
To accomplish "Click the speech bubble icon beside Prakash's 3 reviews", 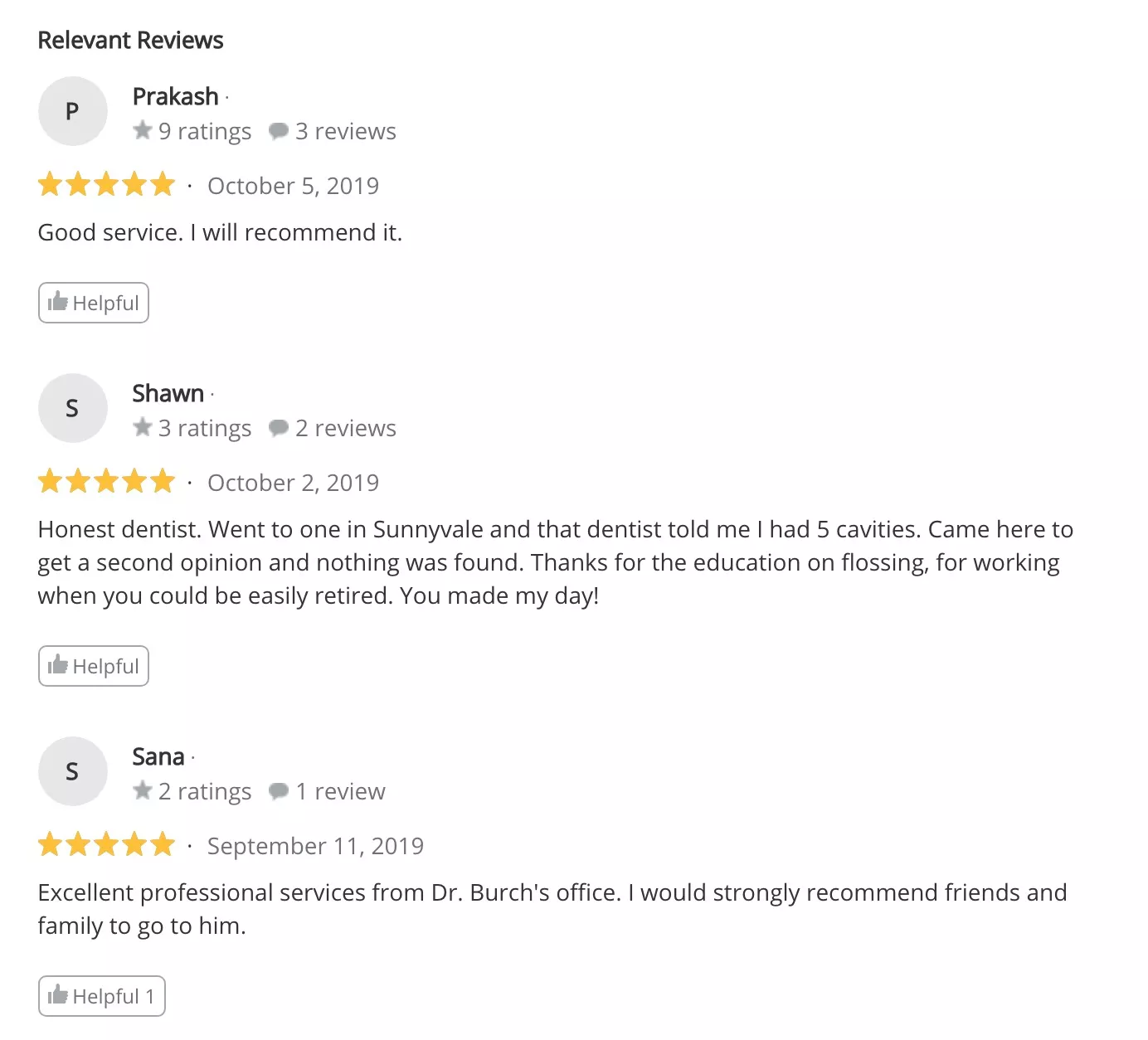I will 279,131.
